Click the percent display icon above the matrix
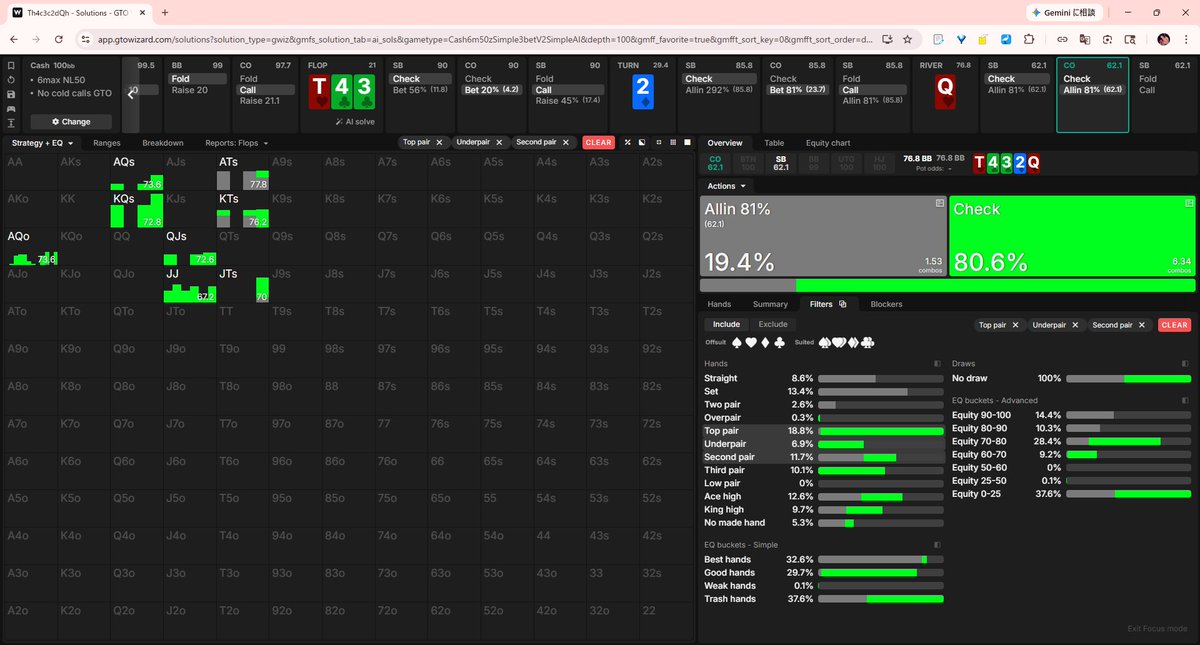The image size is (1200, 645). pyautogui.click(x=628, y=142)
